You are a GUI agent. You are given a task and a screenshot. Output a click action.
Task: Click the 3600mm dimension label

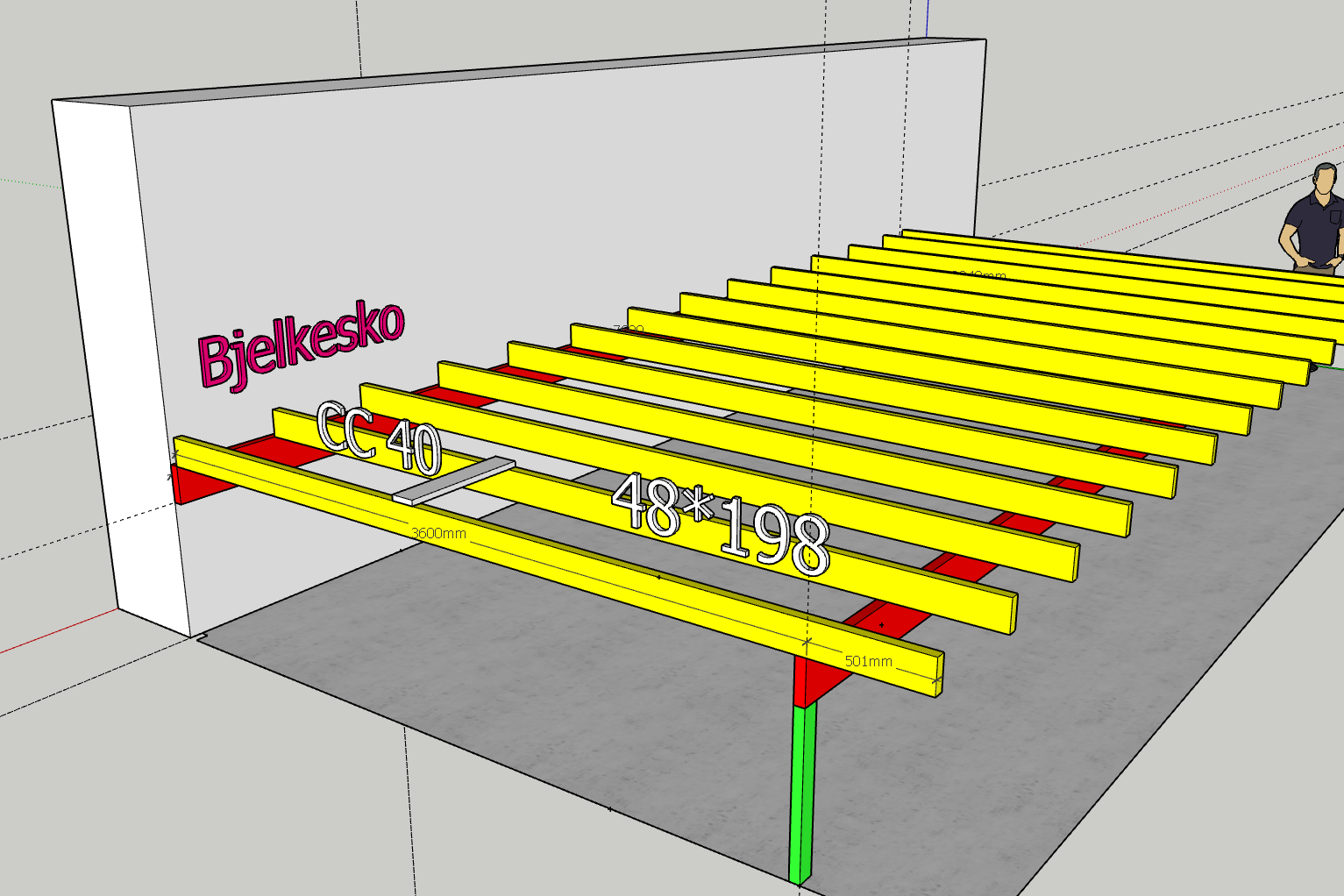point(438,533)
